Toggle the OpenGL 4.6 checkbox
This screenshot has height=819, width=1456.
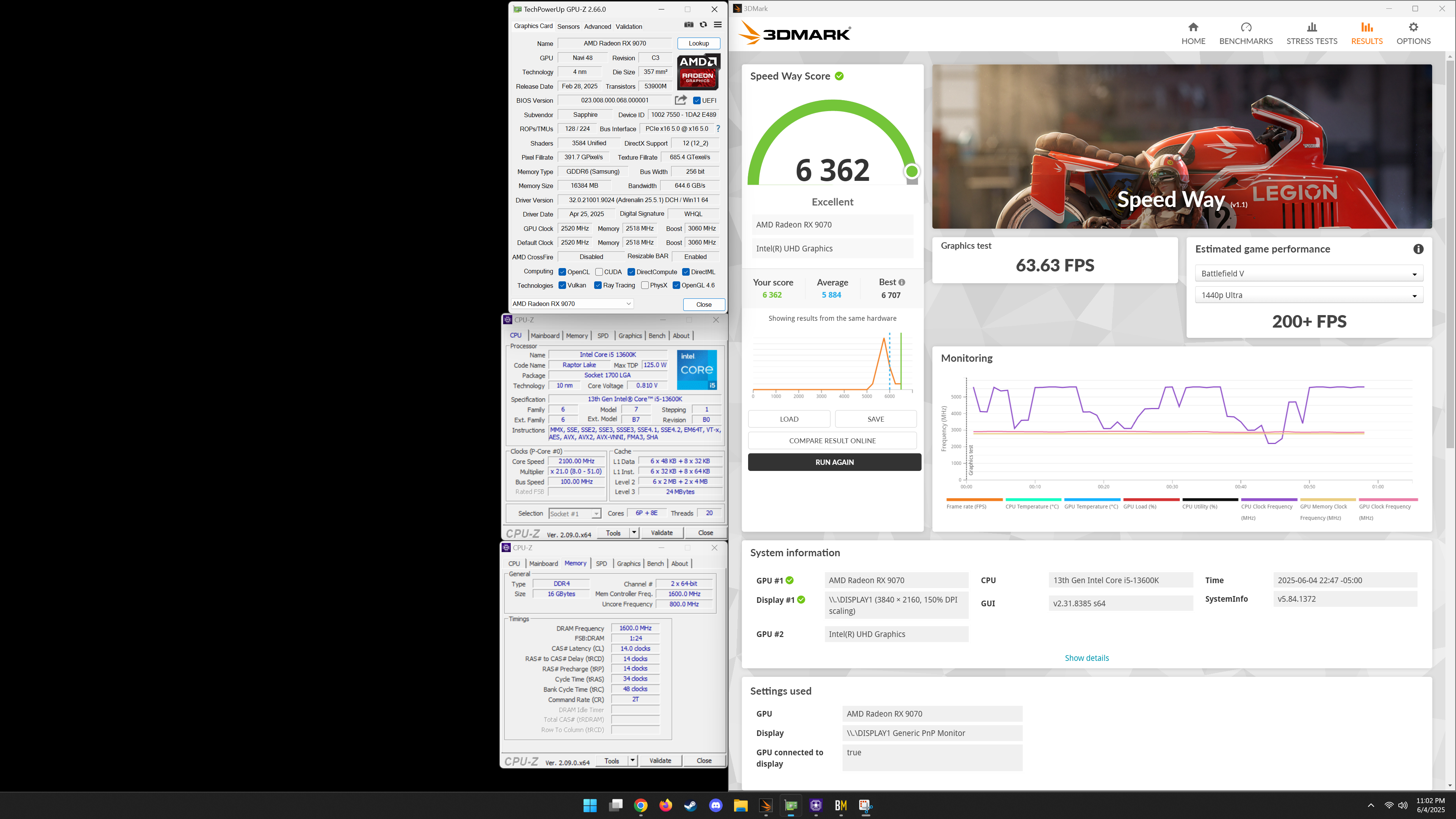click(x=676, y=286)
